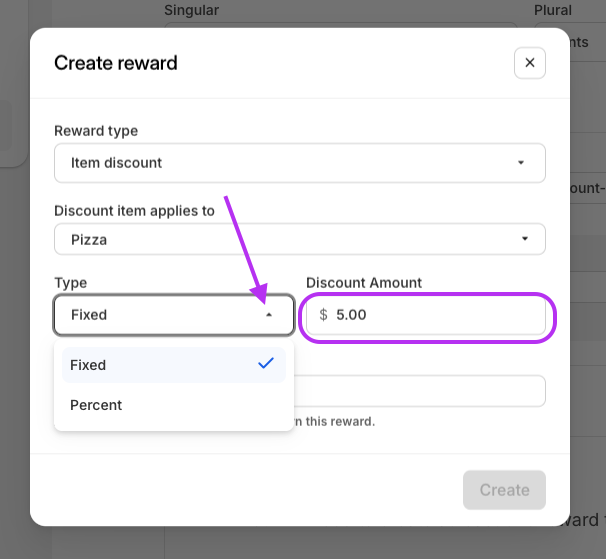This screenshot has width=606, height=559.
Task: Click the caret in the Type field
Action: click(269, 315)
